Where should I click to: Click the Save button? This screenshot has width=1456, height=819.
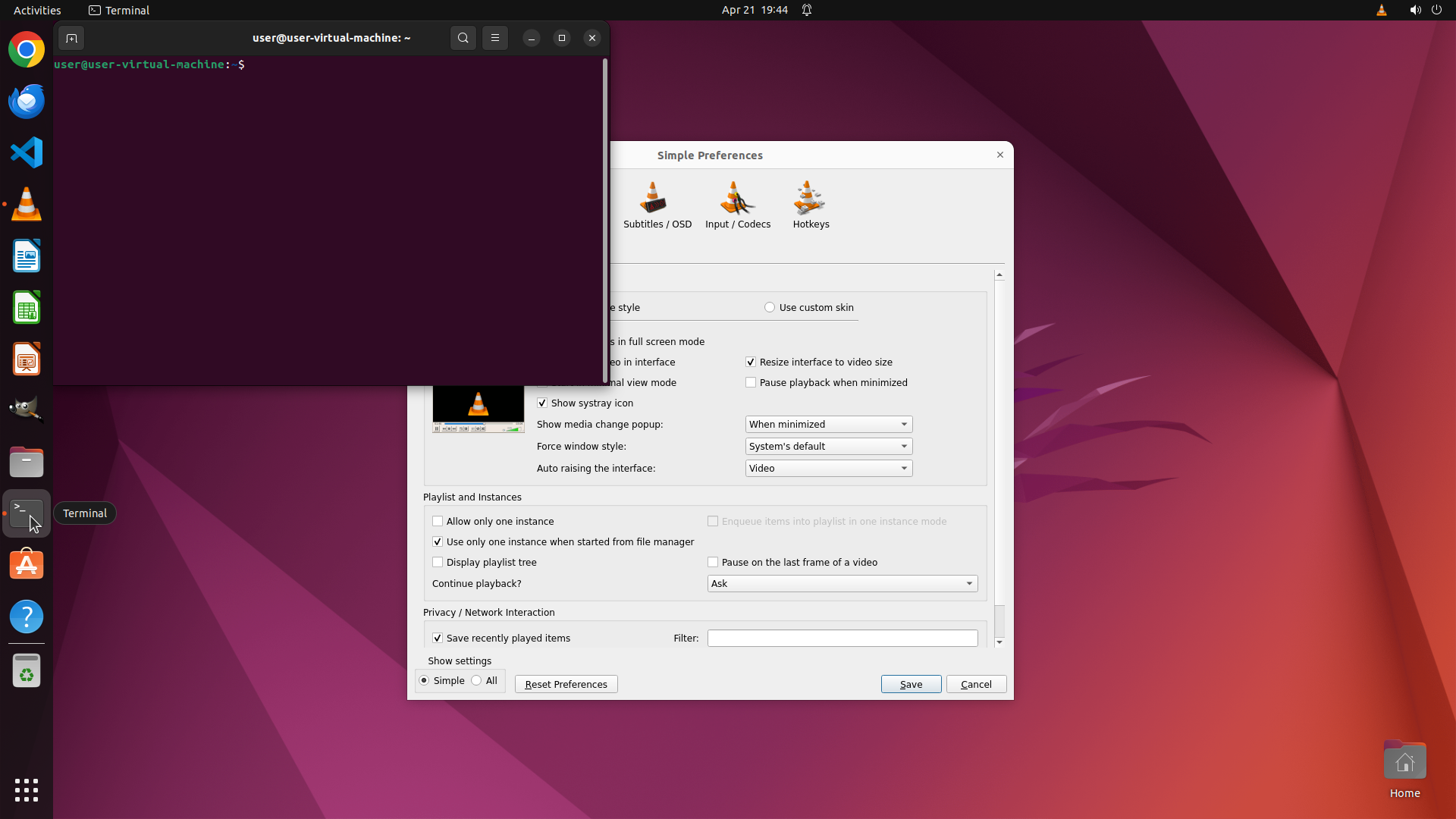point(911,684)
